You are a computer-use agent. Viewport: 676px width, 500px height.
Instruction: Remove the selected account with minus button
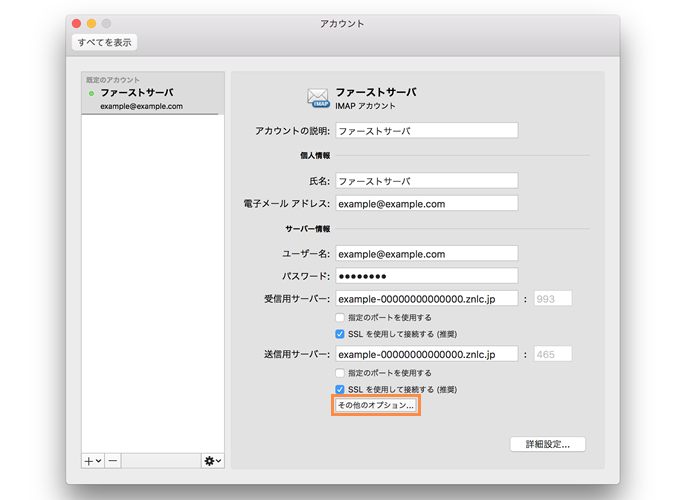point(113,461)
